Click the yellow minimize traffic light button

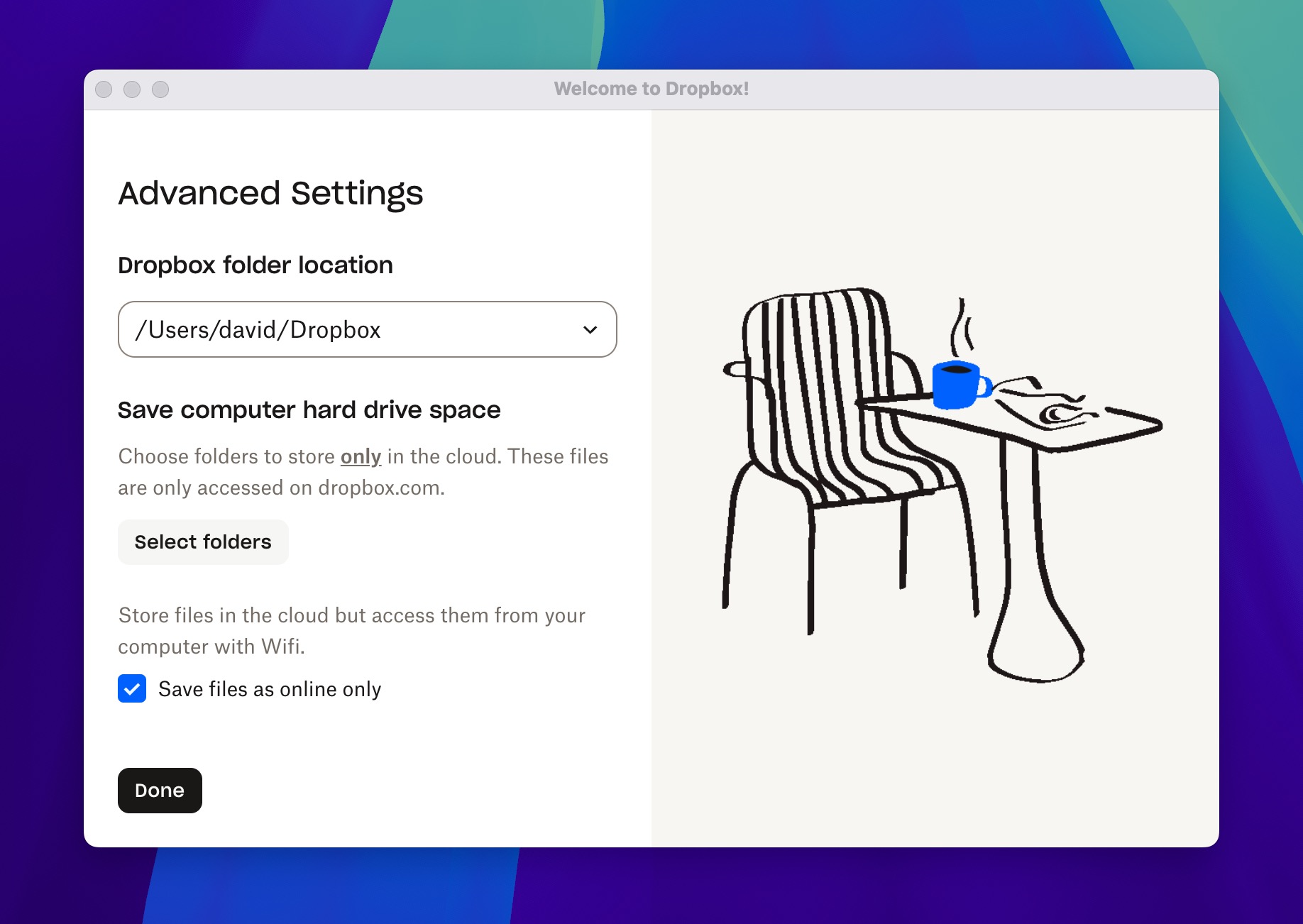tap(132, 89)
